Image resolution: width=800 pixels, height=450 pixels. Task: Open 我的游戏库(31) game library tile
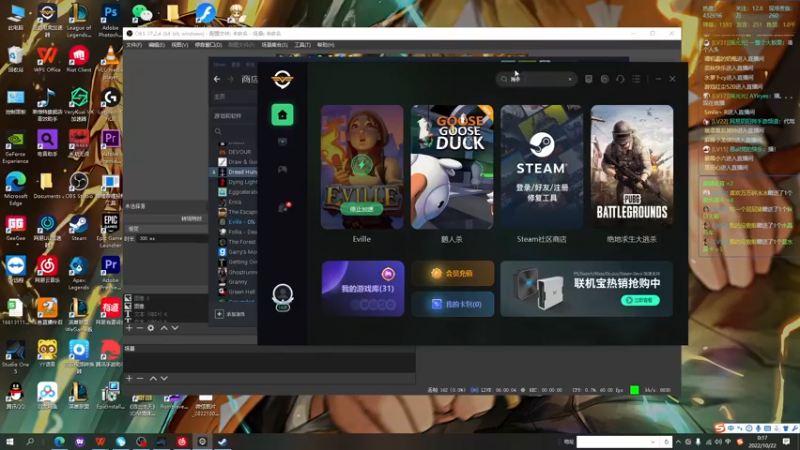click(x=363, y=288)
